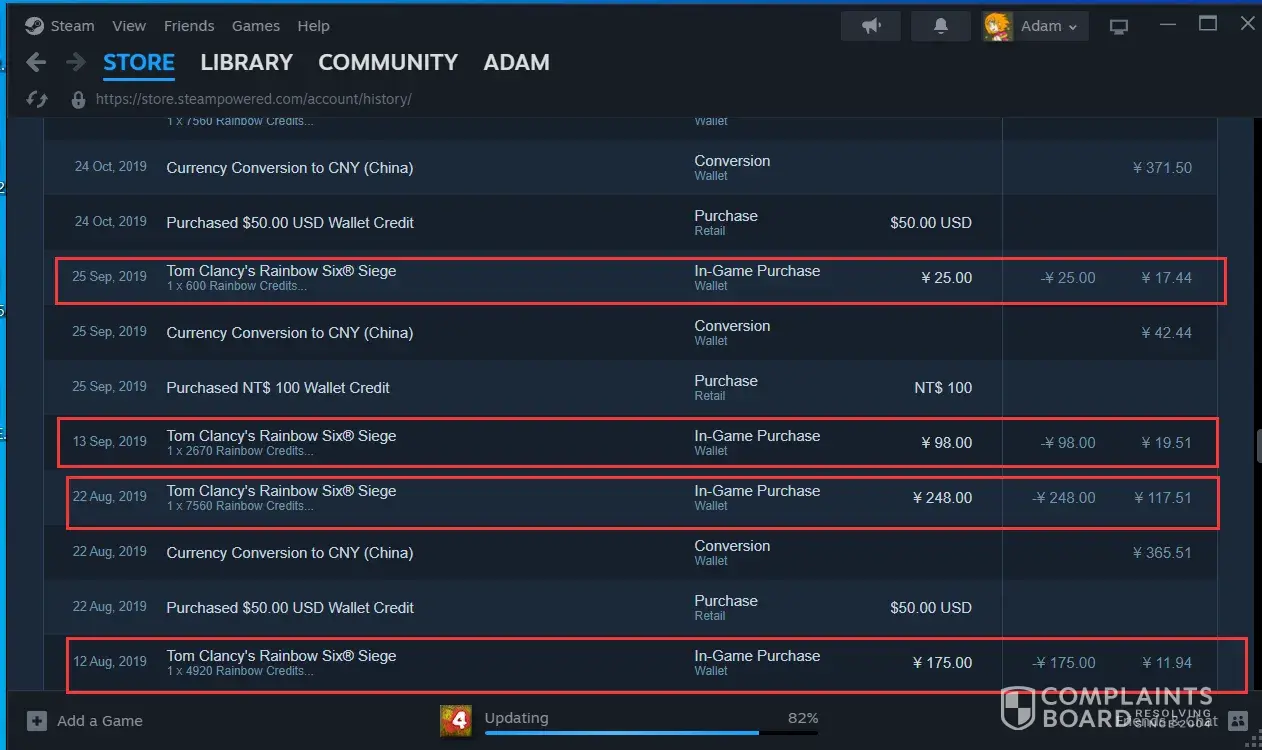
Task: Open the View menu
Action: coord(129,26)
